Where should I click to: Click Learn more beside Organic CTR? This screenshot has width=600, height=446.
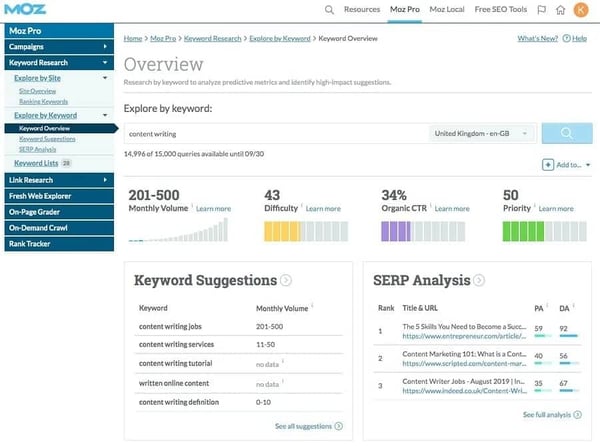(x=452, y=209)
